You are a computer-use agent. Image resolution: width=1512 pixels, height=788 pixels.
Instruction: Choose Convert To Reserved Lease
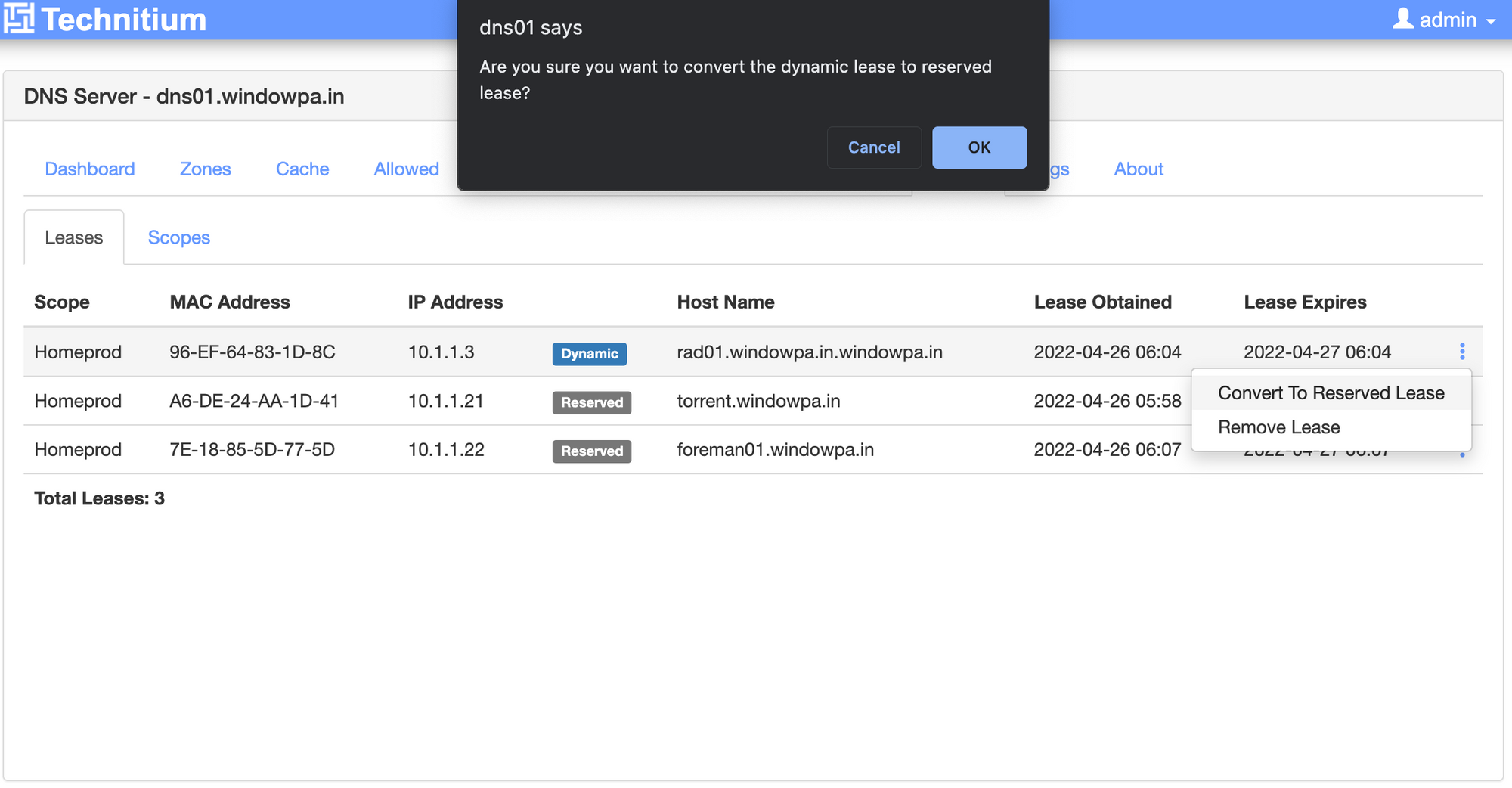[1331, 393]
